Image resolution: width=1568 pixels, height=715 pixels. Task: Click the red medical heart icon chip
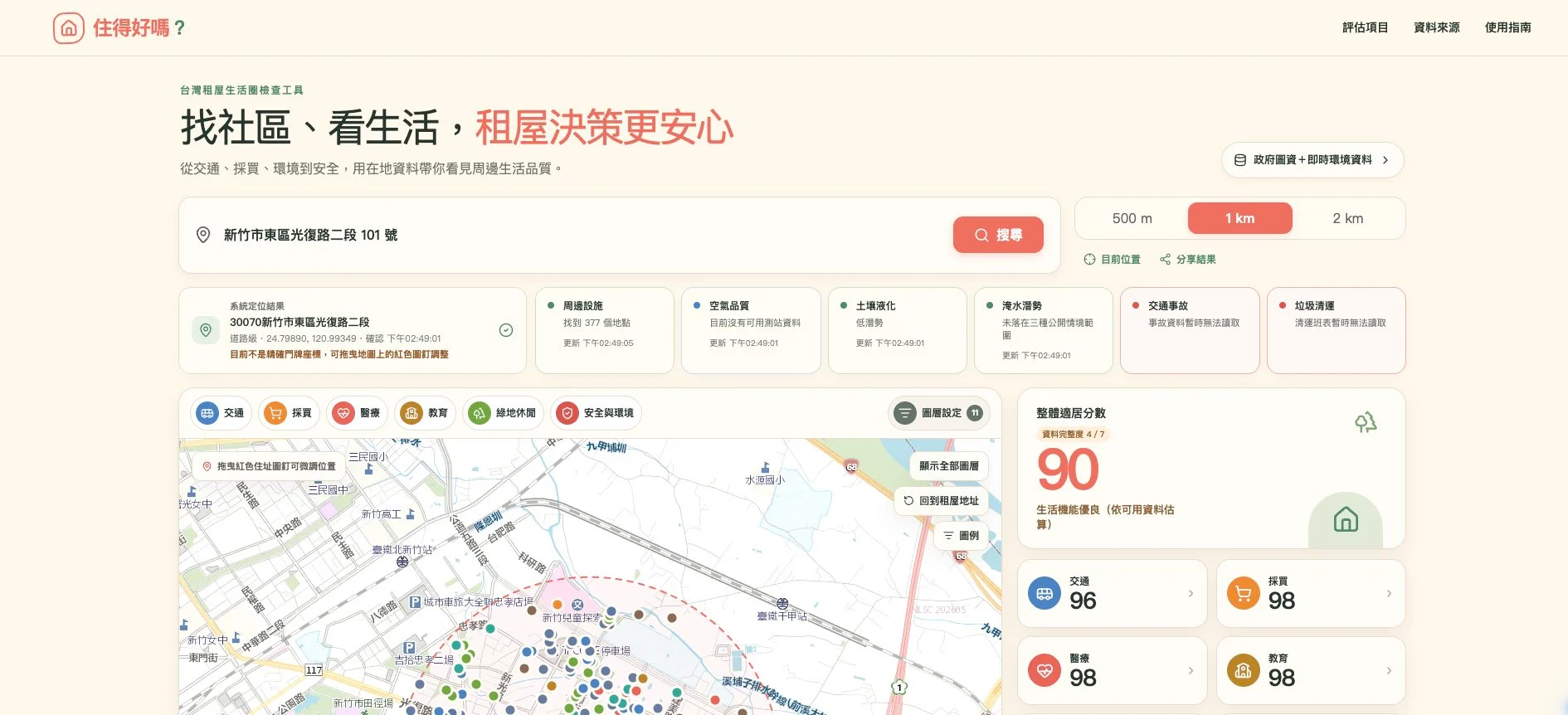(343, 413)
